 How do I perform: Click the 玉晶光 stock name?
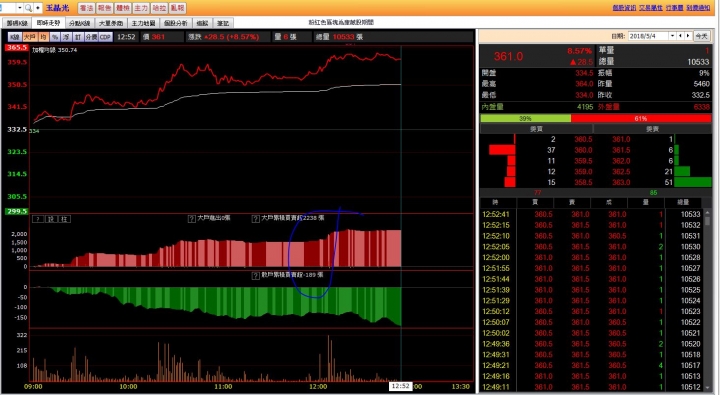[x=57, y=8]
